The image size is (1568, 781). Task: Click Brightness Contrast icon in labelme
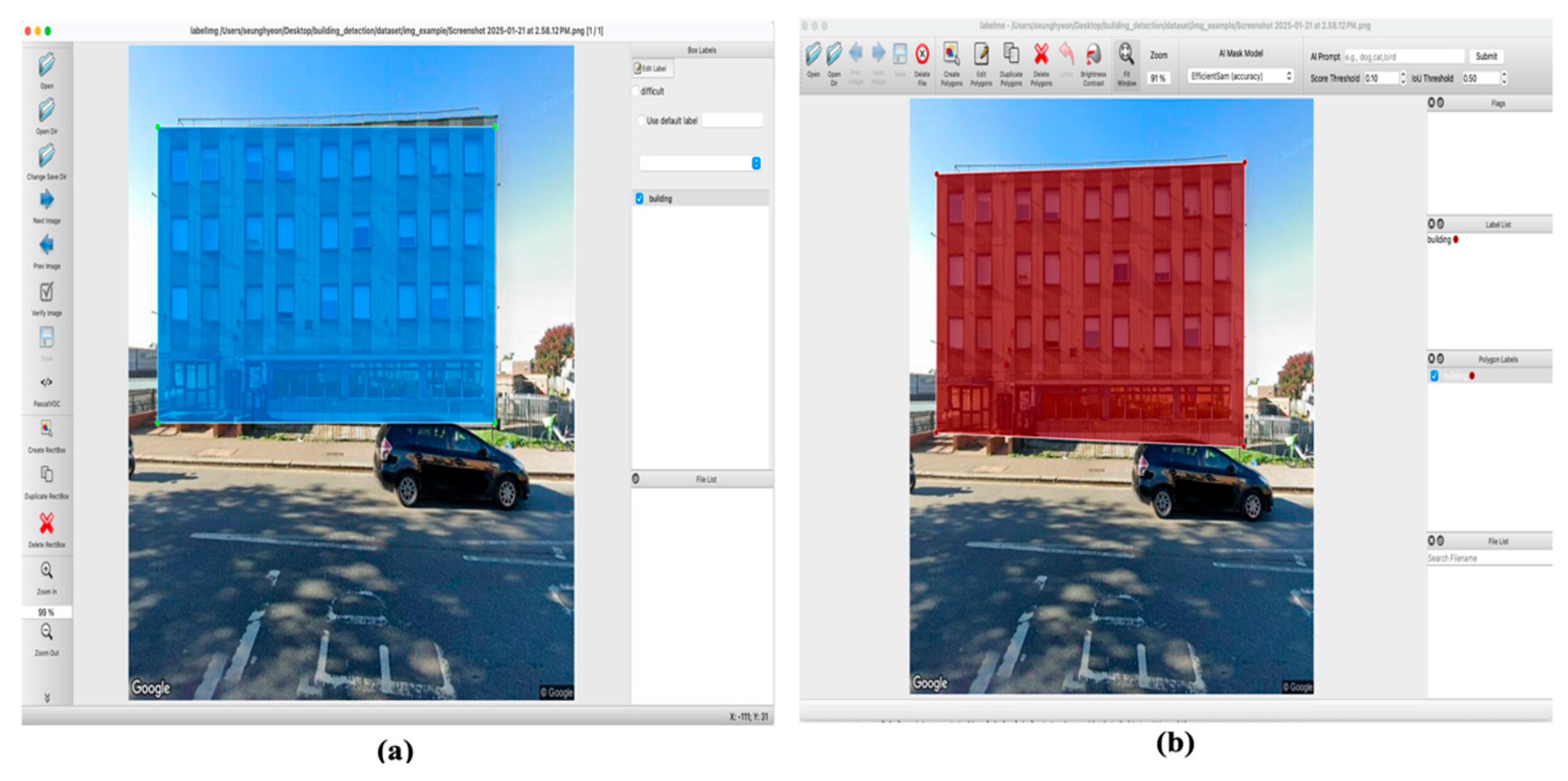coord(1093,54)
